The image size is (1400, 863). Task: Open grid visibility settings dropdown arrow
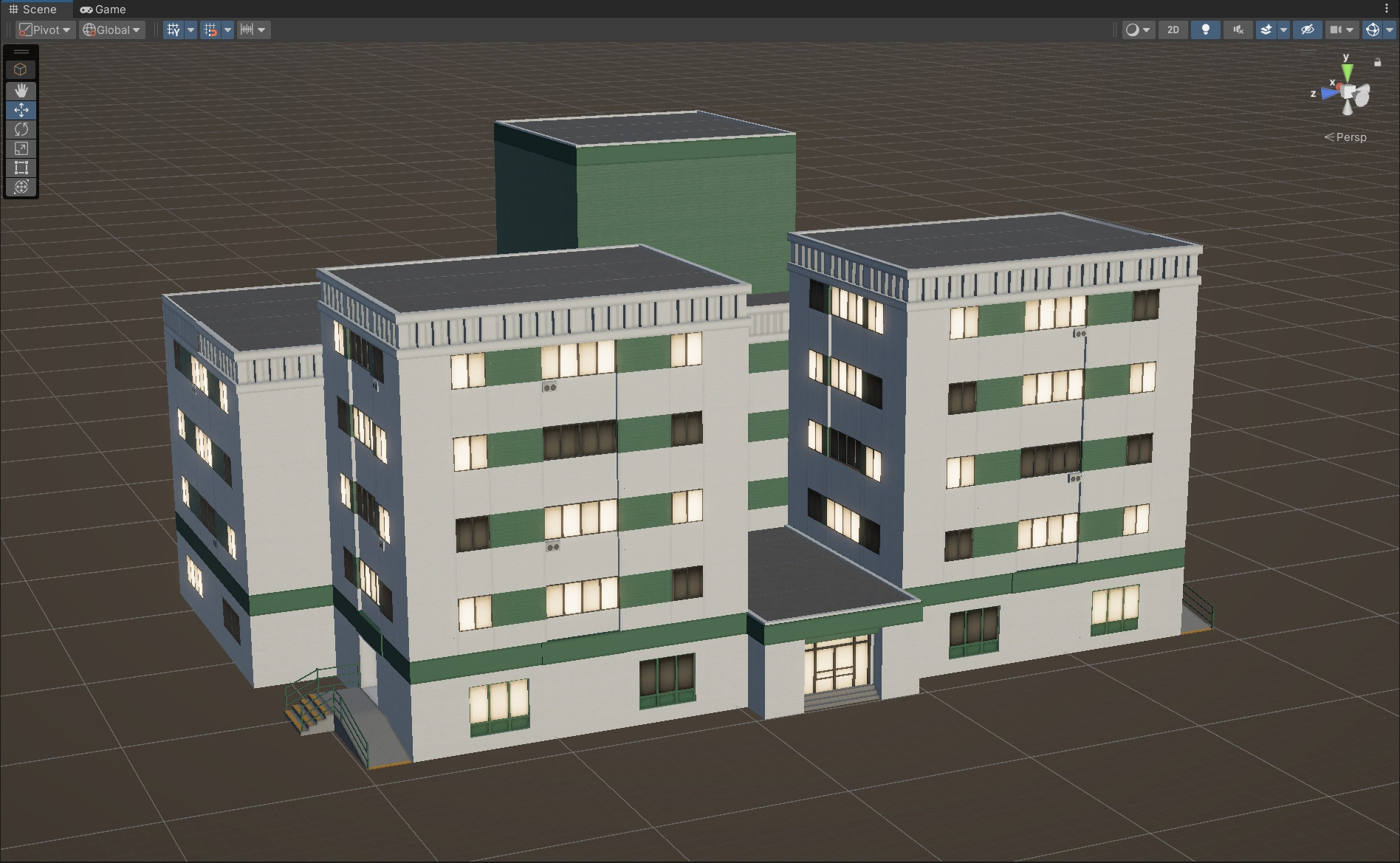coord(191,30)
